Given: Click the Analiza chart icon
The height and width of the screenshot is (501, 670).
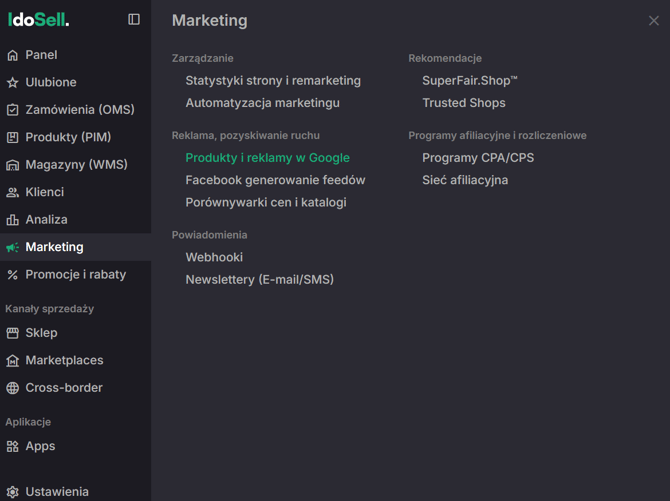Looking at the screenshot, I should pos(13,220).
